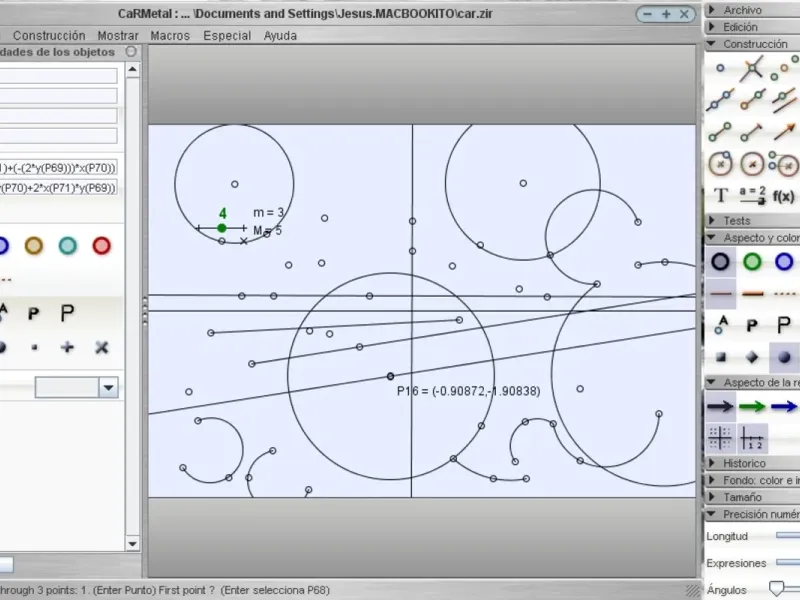800x600 pixels.
Task: Click the Longitud precision slider
Action: click(x=788, y=535)
